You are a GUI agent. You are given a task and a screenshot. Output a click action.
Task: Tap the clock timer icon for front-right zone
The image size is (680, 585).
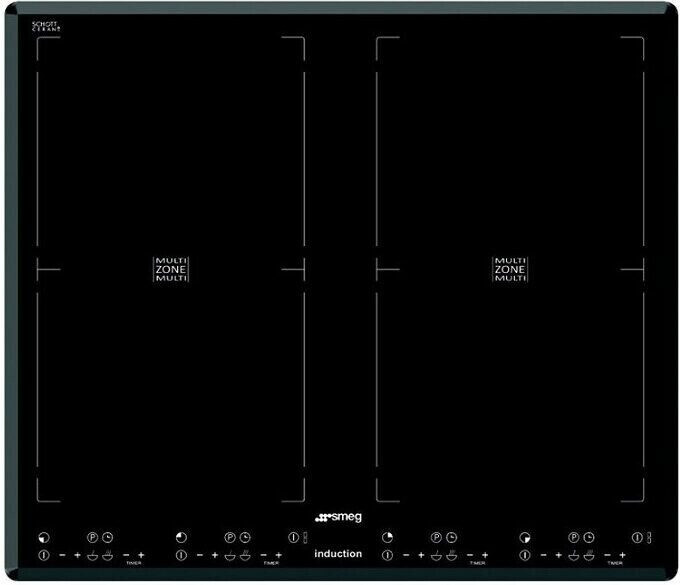pyautogui.click(x=589, y=538)
